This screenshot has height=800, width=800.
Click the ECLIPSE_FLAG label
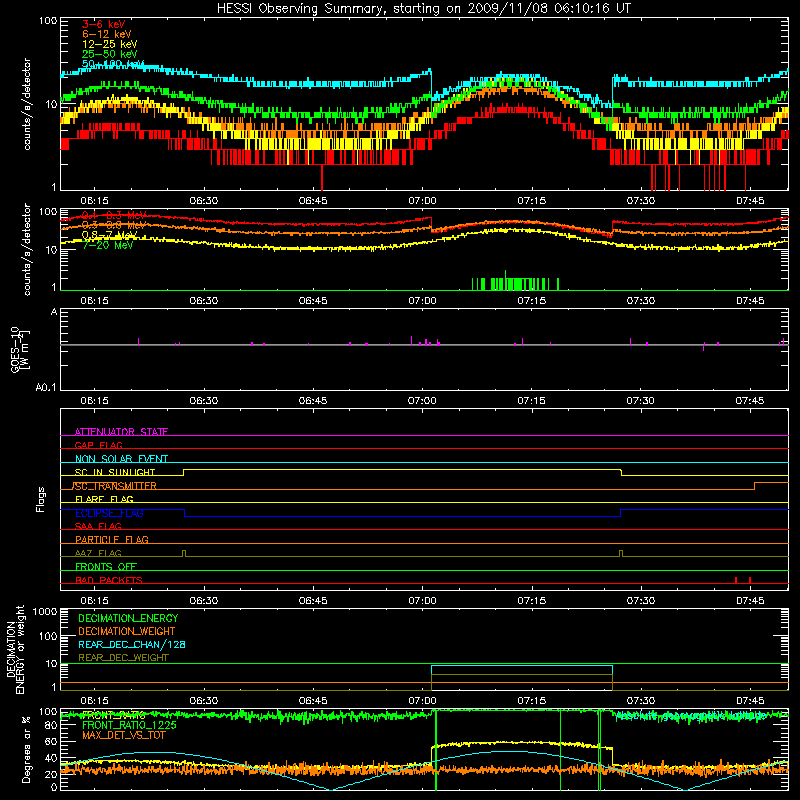[109, 513]
